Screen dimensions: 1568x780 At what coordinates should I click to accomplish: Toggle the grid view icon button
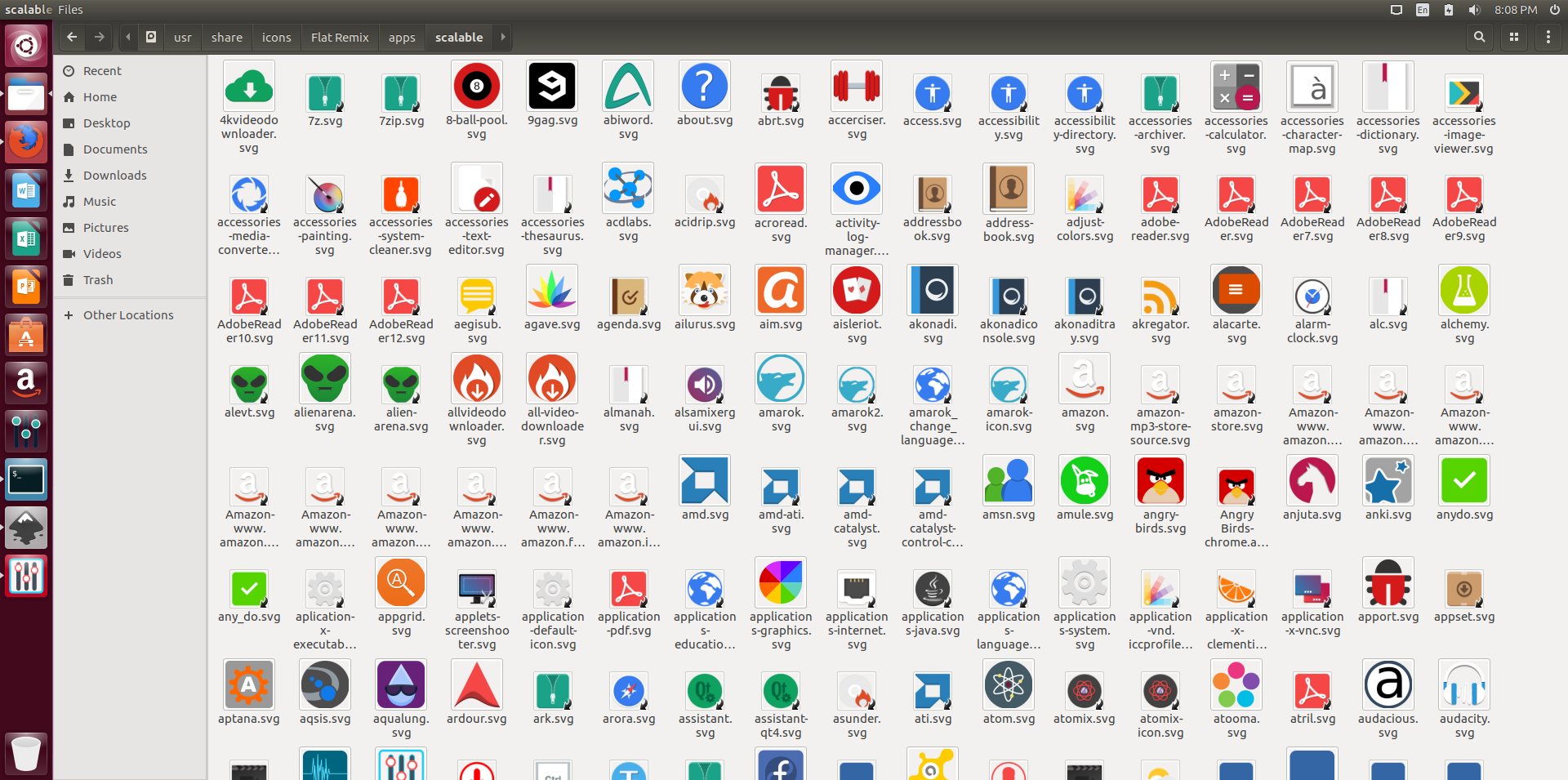(1514, 37)
